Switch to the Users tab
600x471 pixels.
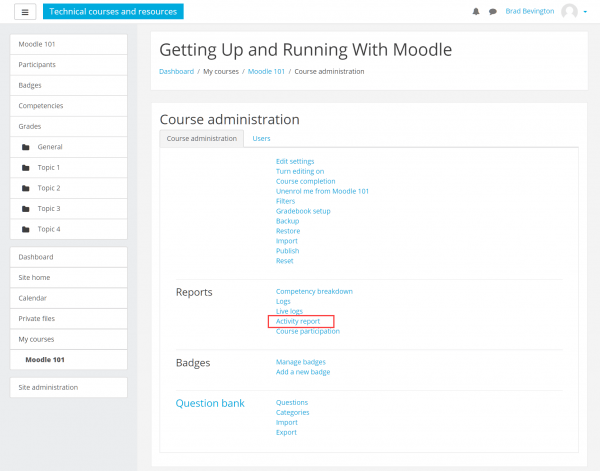(x=261, y=138)
